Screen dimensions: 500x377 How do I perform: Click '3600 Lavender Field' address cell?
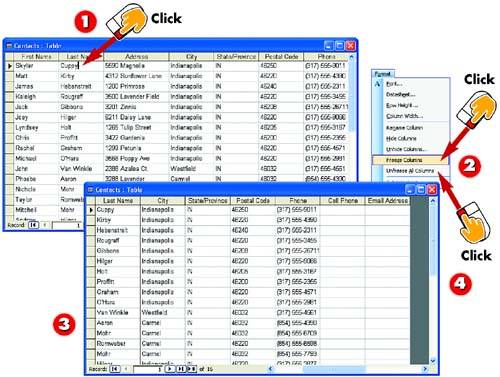136,97
